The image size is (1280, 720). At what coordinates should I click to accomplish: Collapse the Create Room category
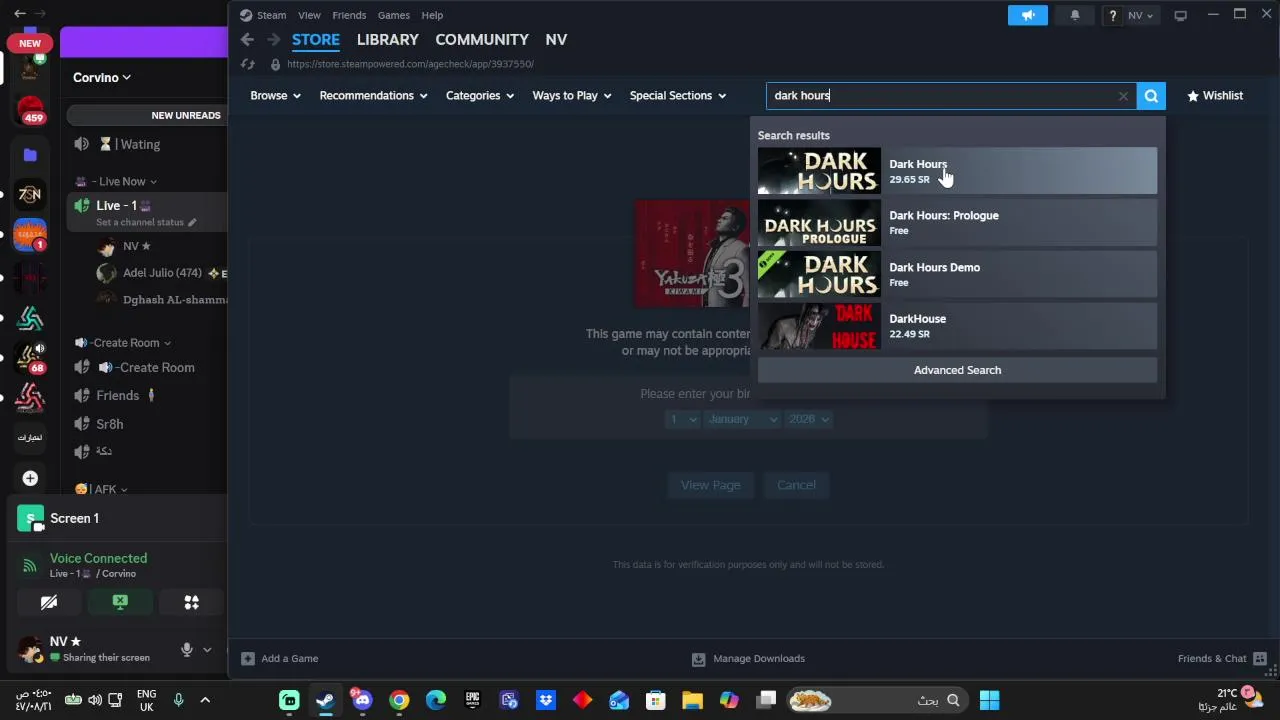point(124,343)
